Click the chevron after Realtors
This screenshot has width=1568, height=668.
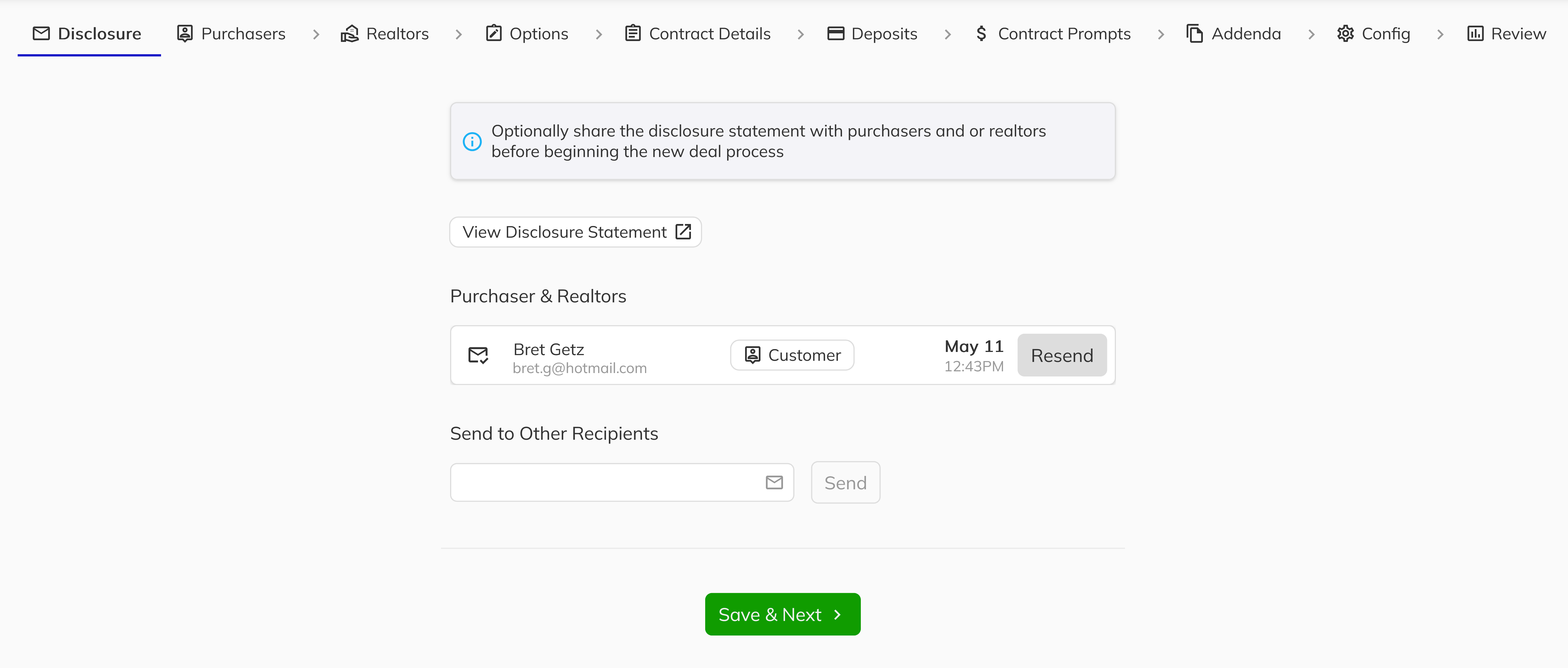point(459,35)
